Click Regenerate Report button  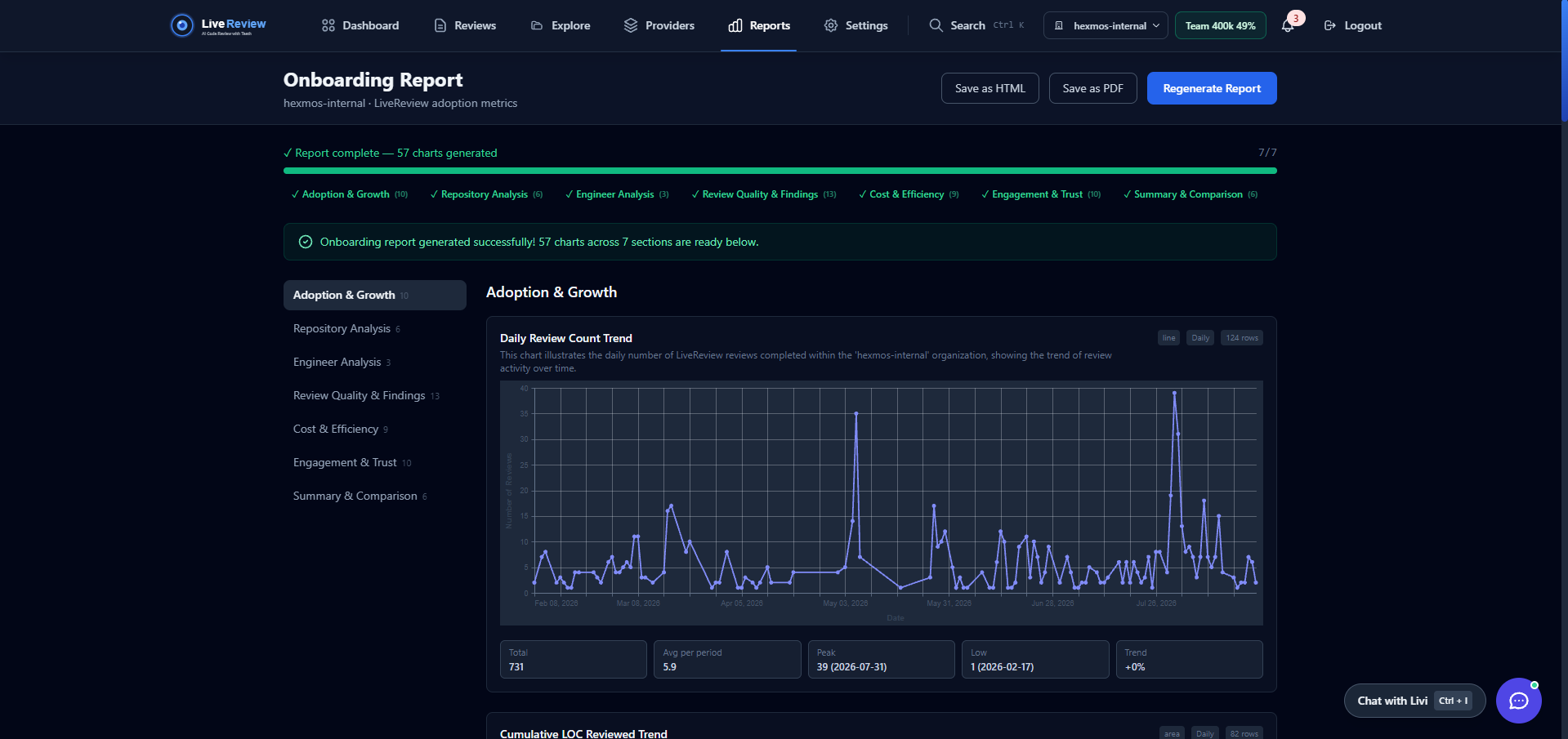pyautogui.click(x=1212, y=88)
